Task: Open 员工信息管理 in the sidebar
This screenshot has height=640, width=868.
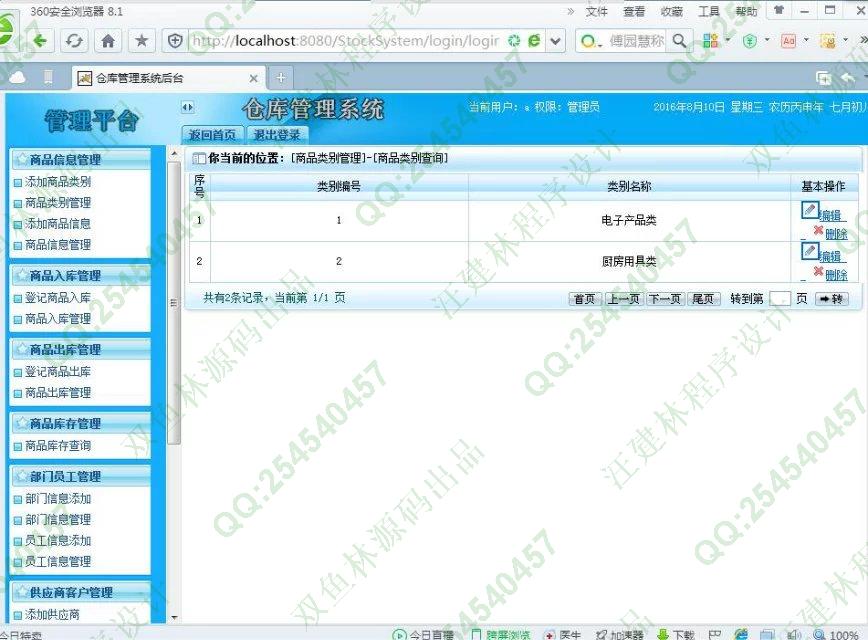Action: tap(58, 562)
